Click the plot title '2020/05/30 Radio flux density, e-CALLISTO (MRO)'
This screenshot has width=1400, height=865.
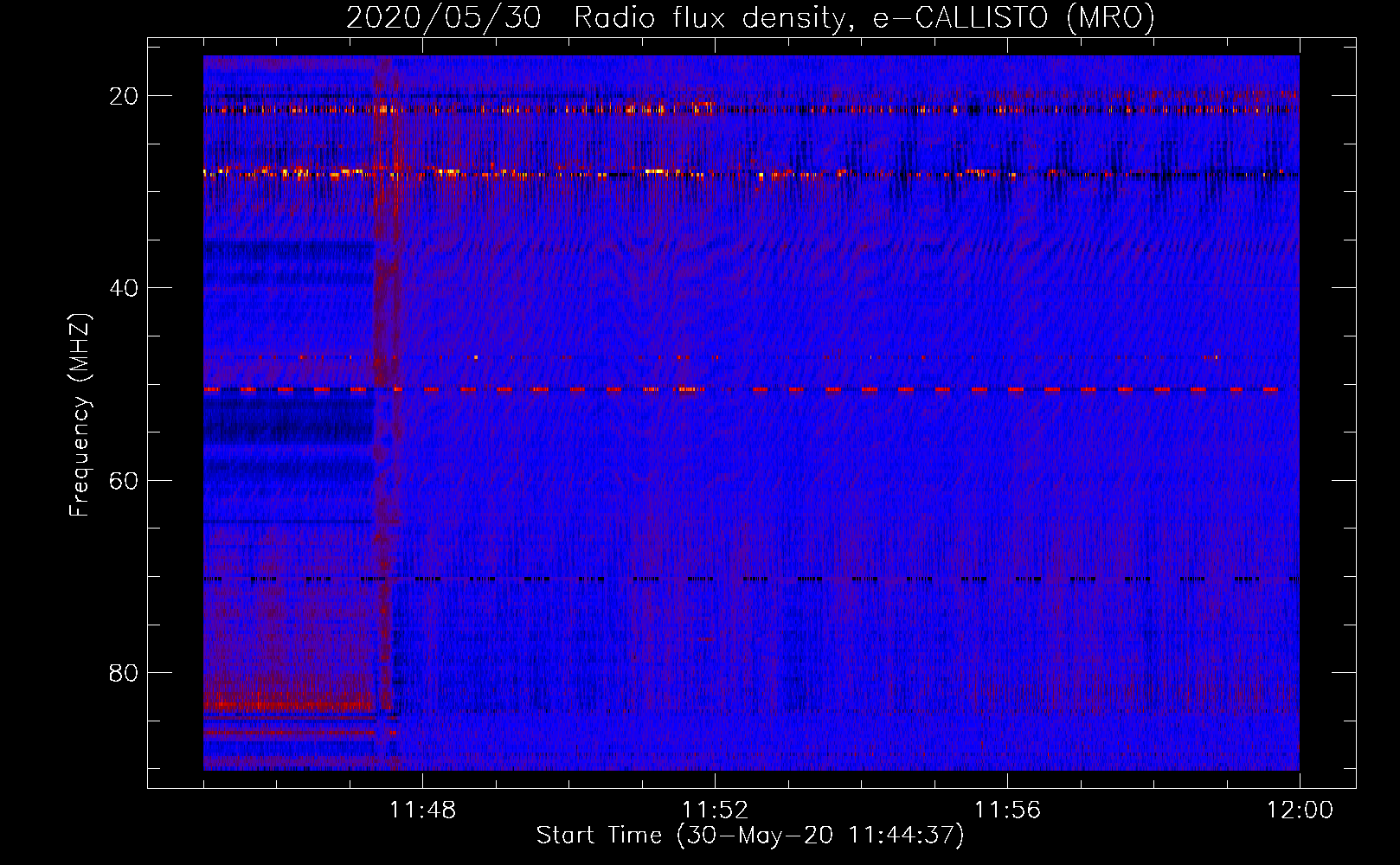750,17
